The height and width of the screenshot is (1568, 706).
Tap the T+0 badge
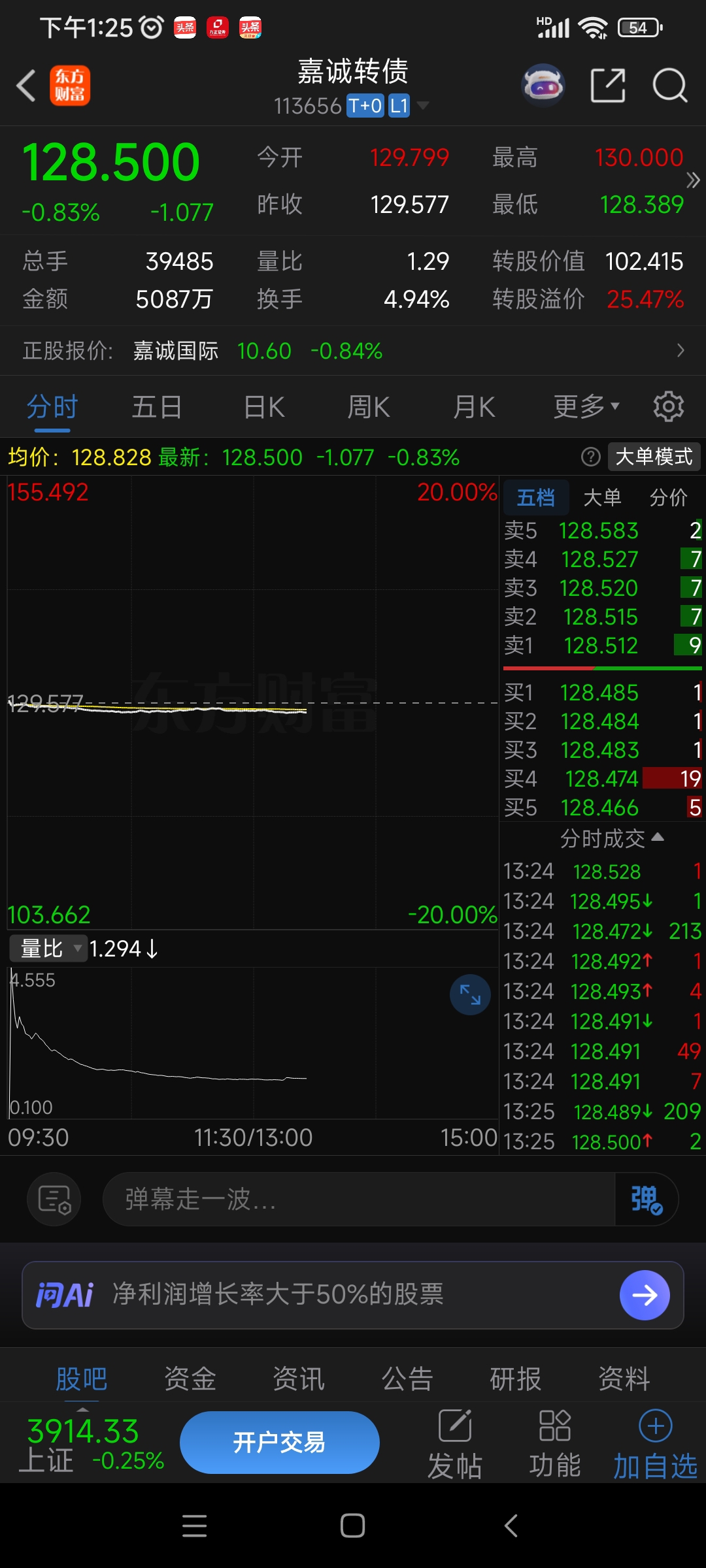pos(365,106)
